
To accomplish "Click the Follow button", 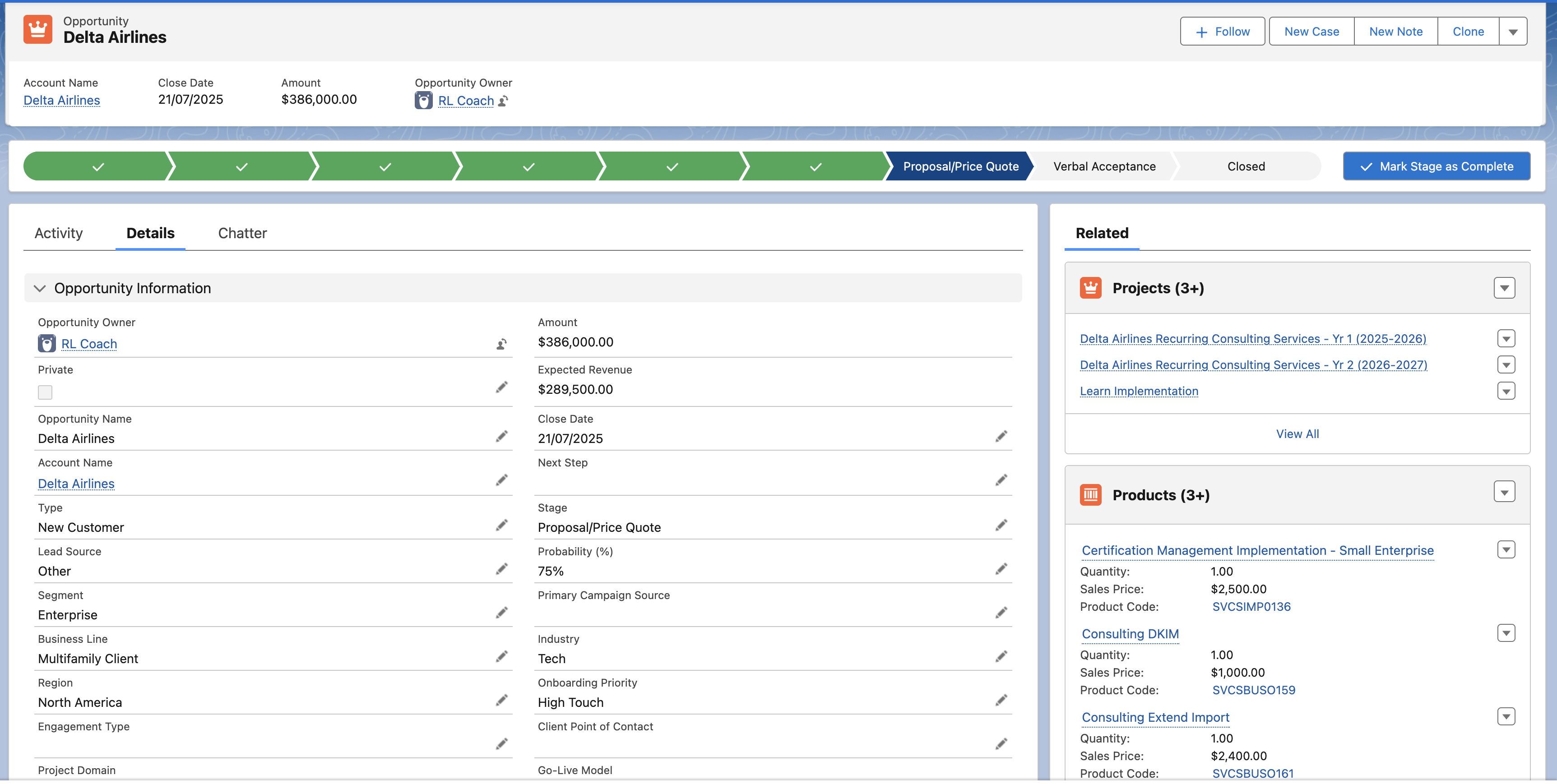I will point(1222,32).
